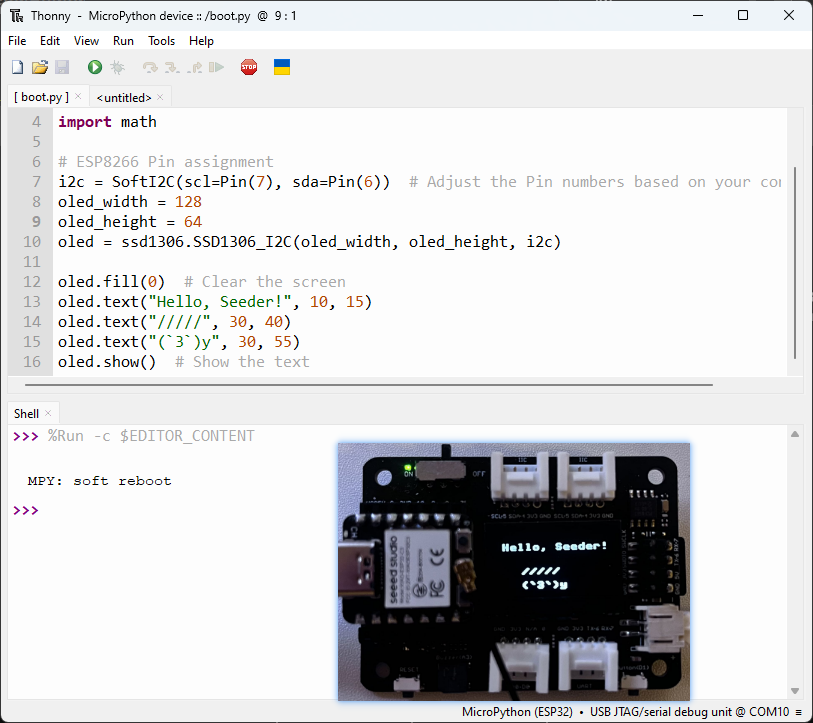Run current script with green play button
The width and height of the screenshot is (813, 723).
coord(94,67)
